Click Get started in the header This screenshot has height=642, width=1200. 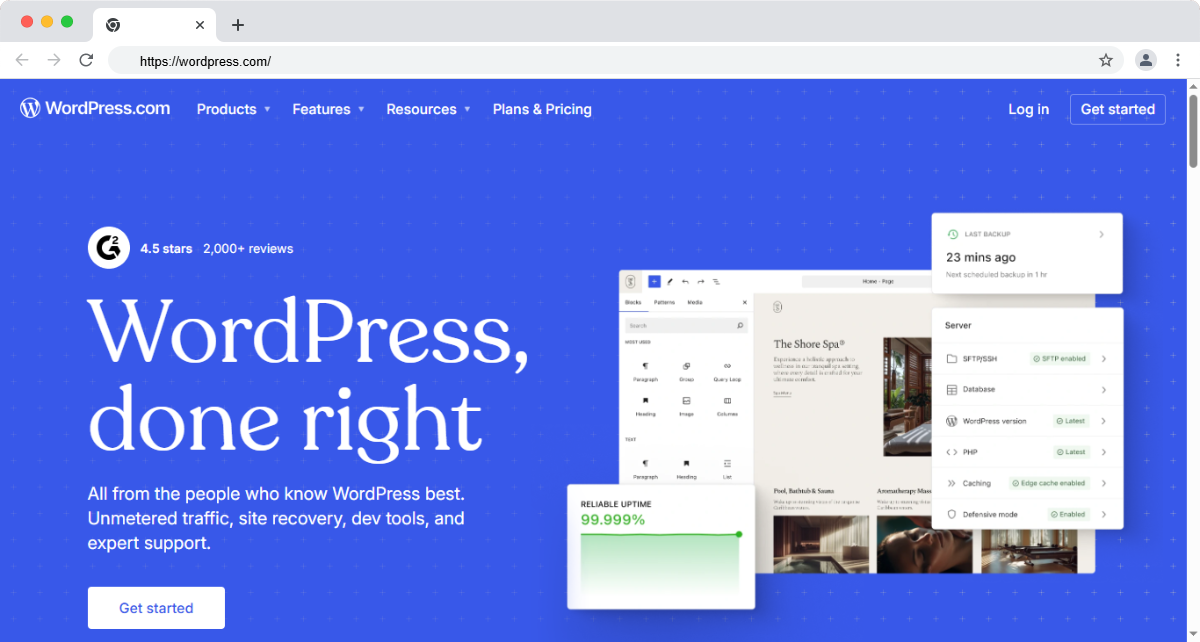tap(1118, 109)
